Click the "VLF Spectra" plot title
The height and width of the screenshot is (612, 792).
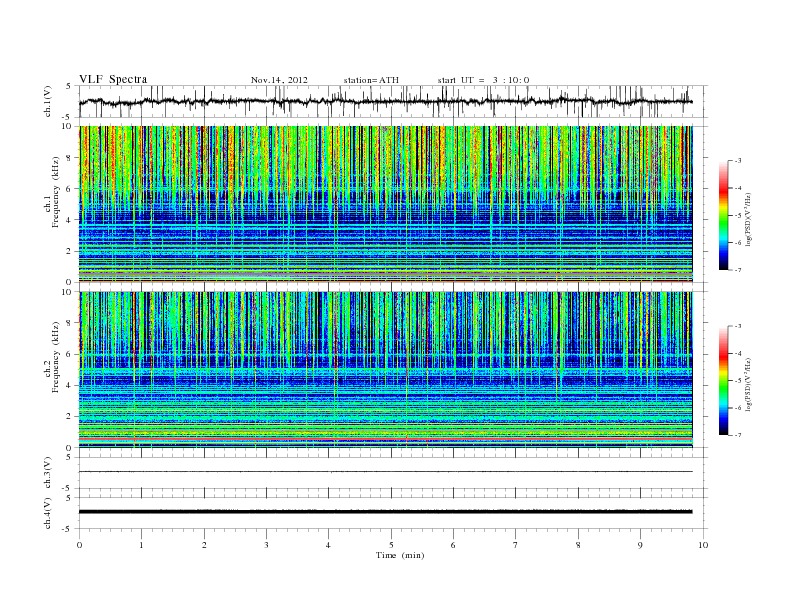113,79
